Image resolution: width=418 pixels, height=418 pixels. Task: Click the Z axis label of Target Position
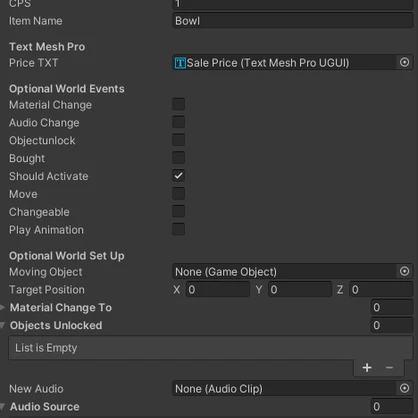pyautogui.click(x=340, y=289)
